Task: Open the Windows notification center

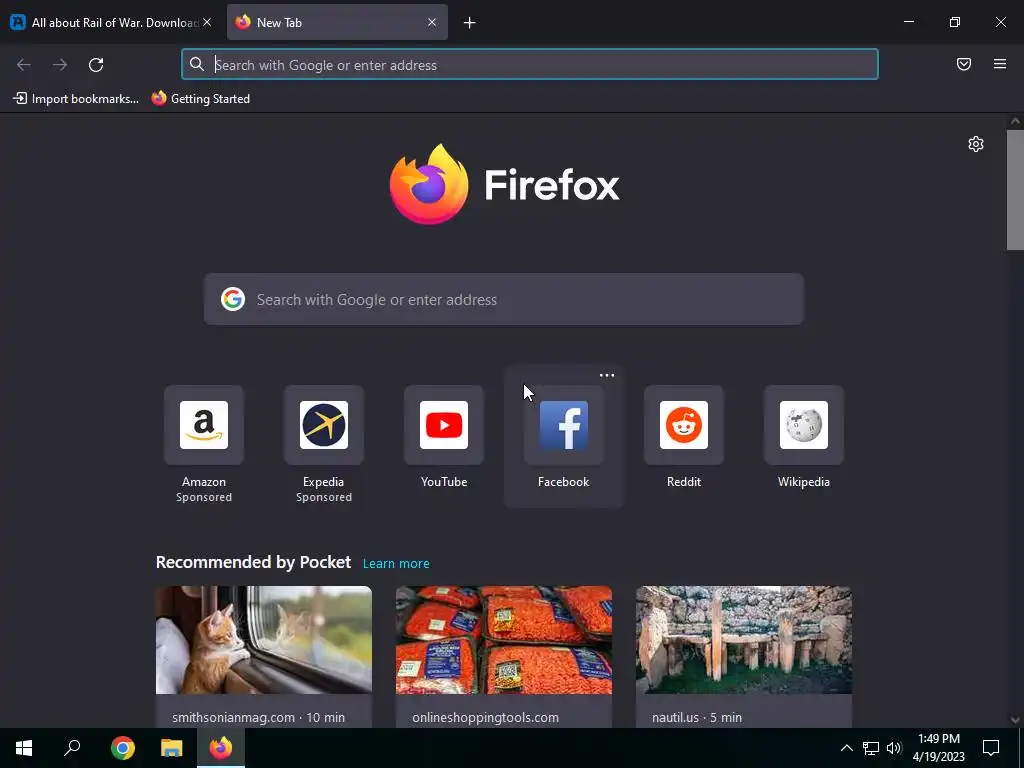Action: (x=991, y=748)
